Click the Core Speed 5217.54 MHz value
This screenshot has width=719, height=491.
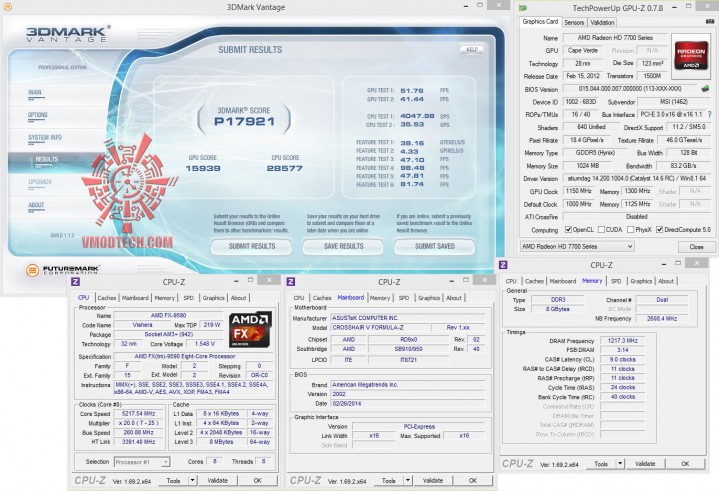click(x=139, y=414)
